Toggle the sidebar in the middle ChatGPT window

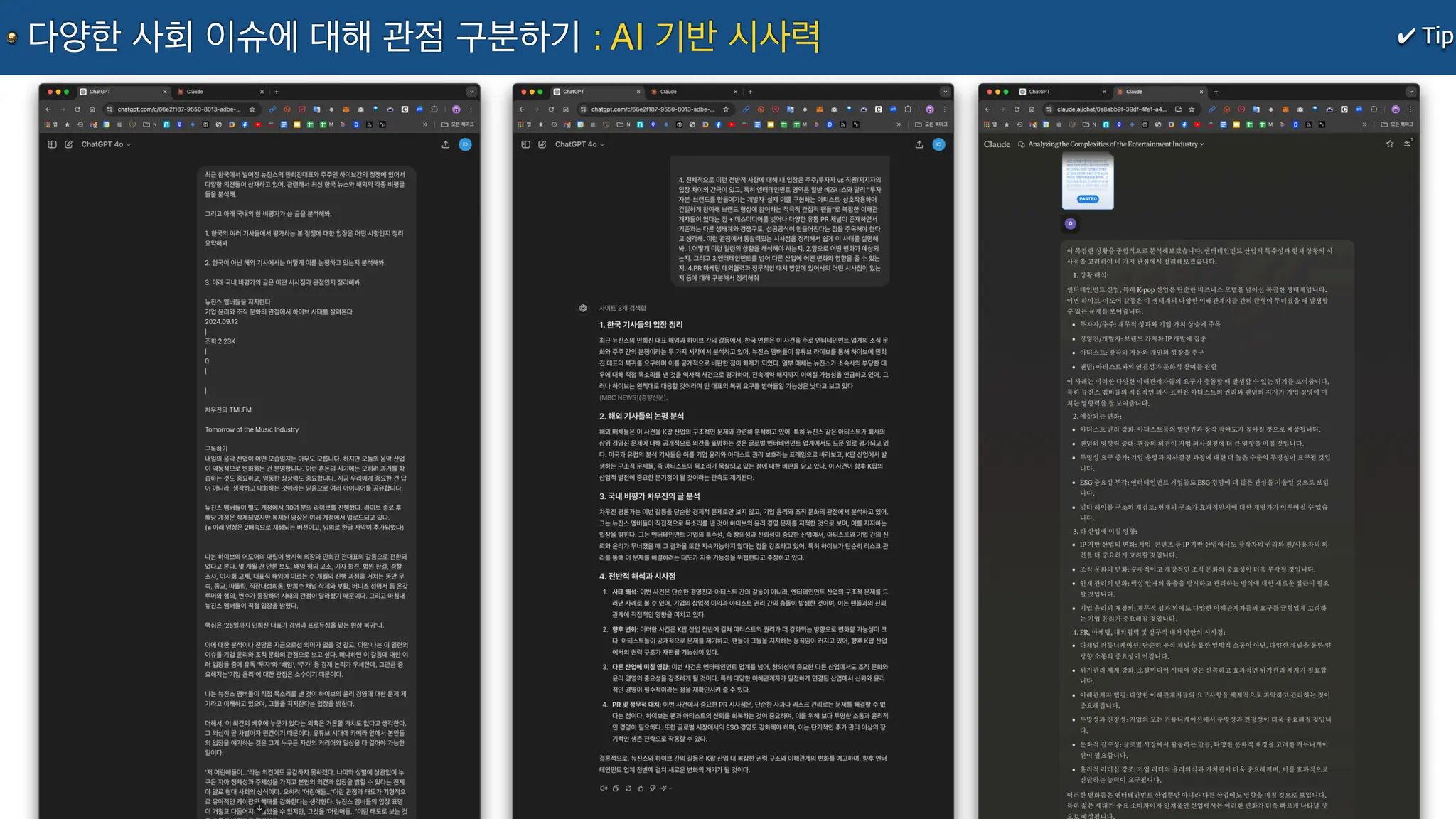point(525,144)
